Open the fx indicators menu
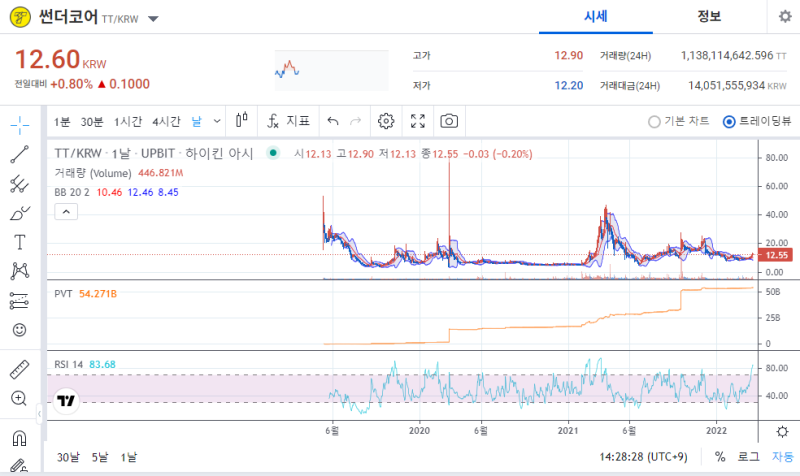 point(272,121)
